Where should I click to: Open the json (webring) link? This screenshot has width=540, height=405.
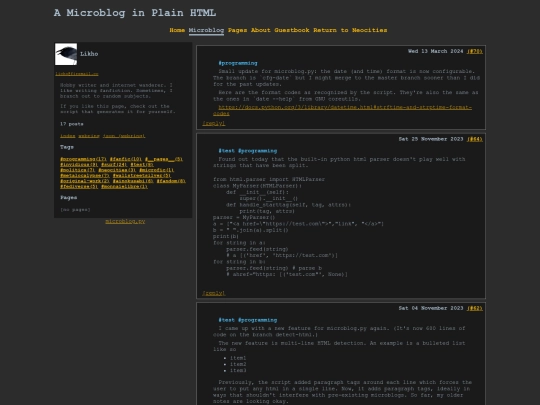click(124, 136)
